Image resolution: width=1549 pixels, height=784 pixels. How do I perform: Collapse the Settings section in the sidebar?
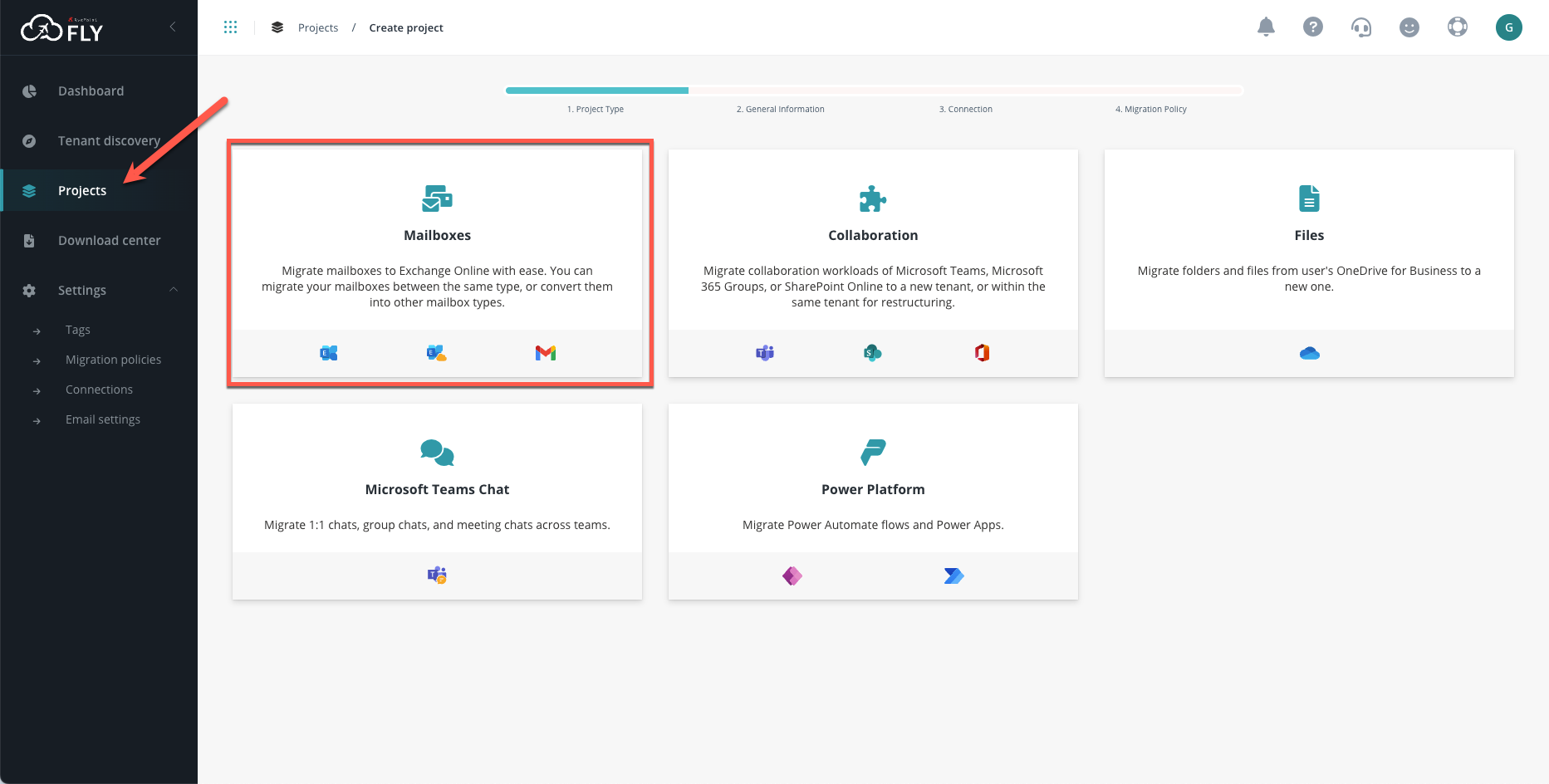173,289
